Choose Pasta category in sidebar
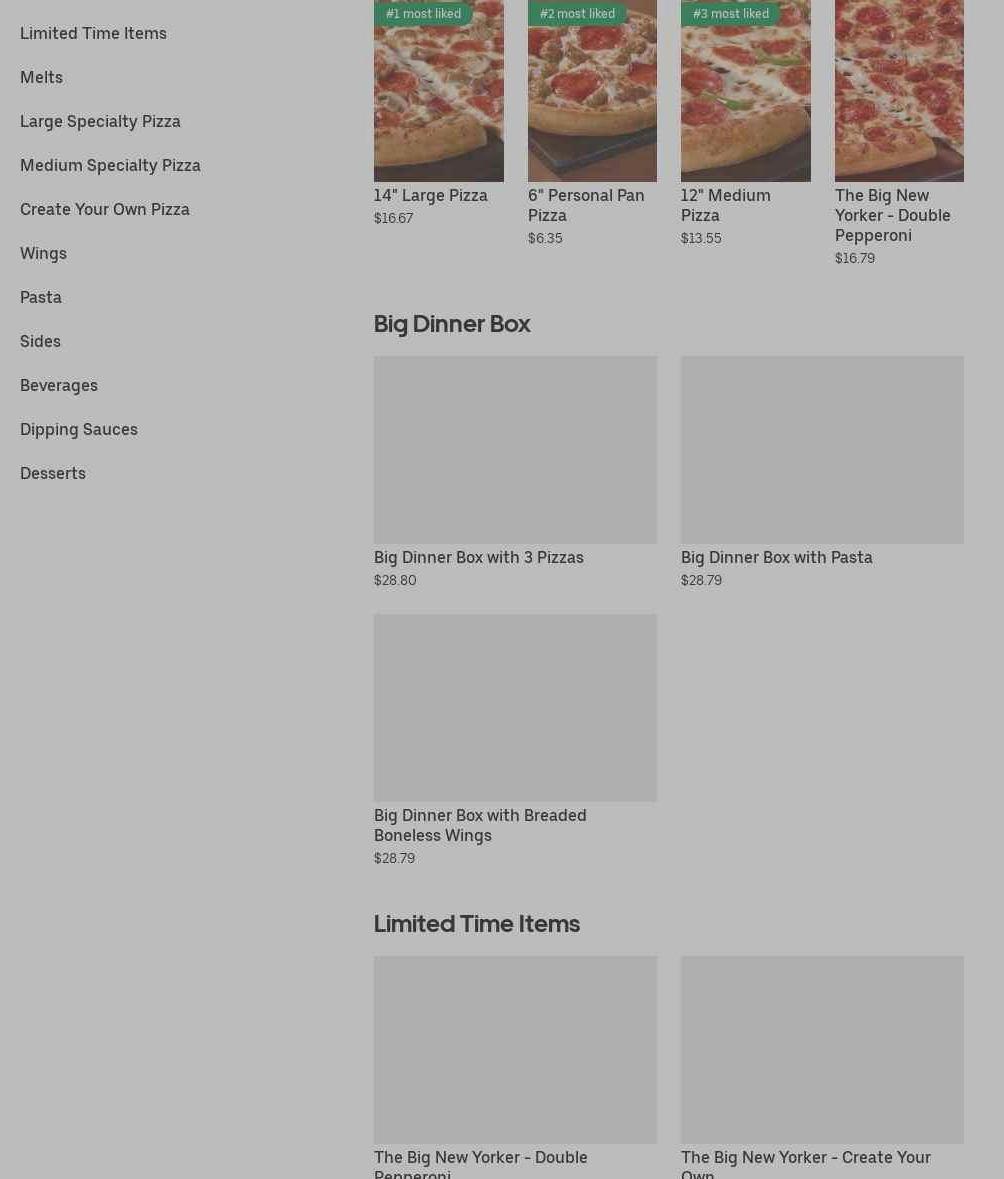Viewport: 1004px width, 1179px height. point(41,297)
